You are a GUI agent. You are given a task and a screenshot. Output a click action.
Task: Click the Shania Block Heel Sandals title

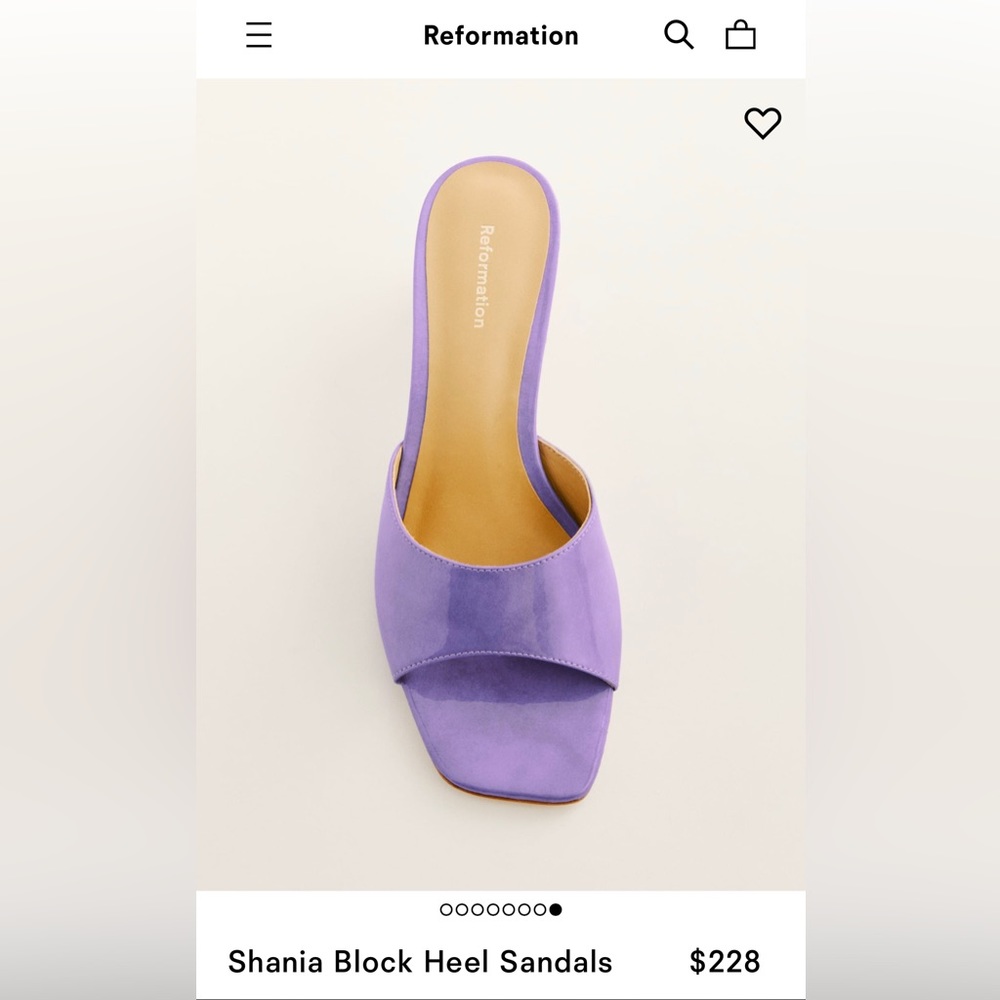tap(420, 962)
